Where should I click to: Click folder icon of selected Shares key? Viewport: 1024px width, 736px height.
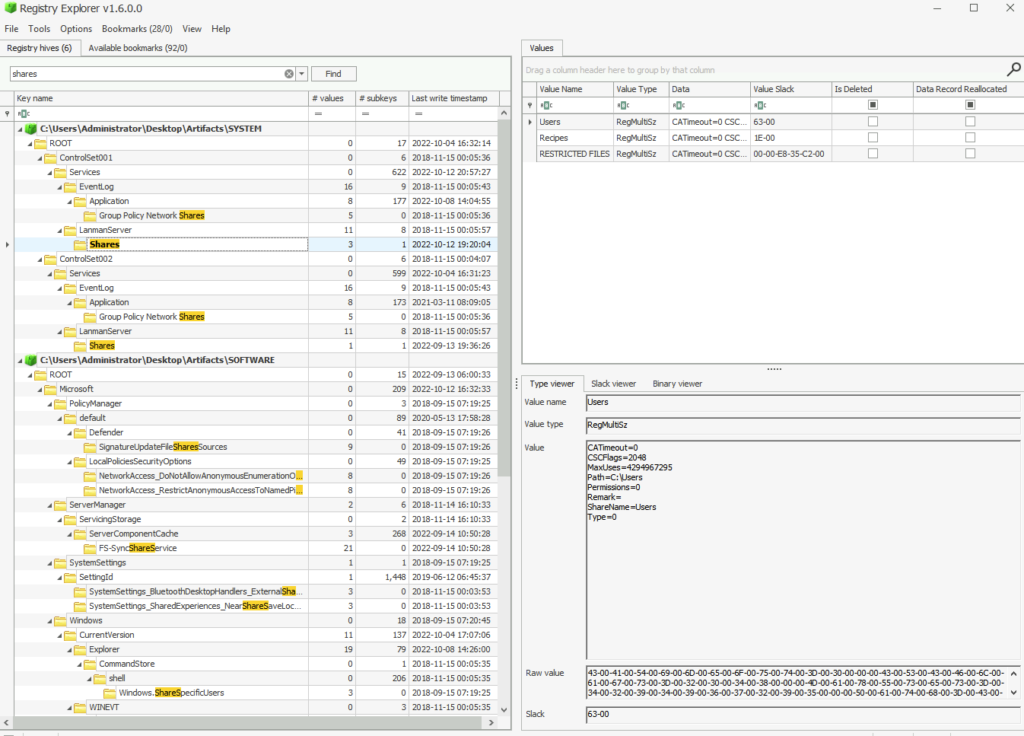click(x=80, y=244)
